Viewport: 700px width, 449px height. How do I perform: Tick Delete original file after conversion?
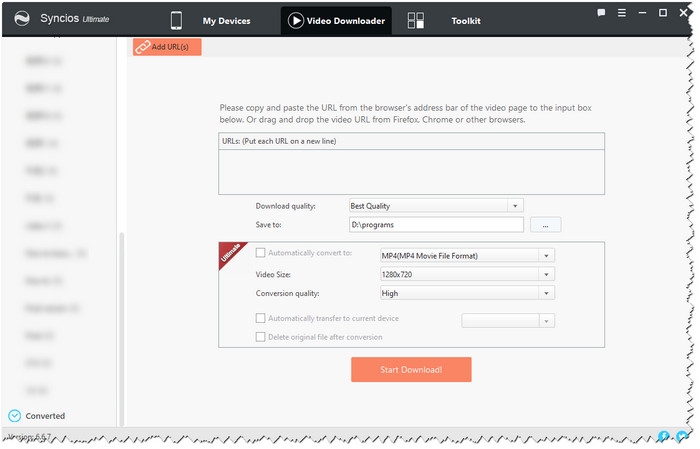click(260, 337)
